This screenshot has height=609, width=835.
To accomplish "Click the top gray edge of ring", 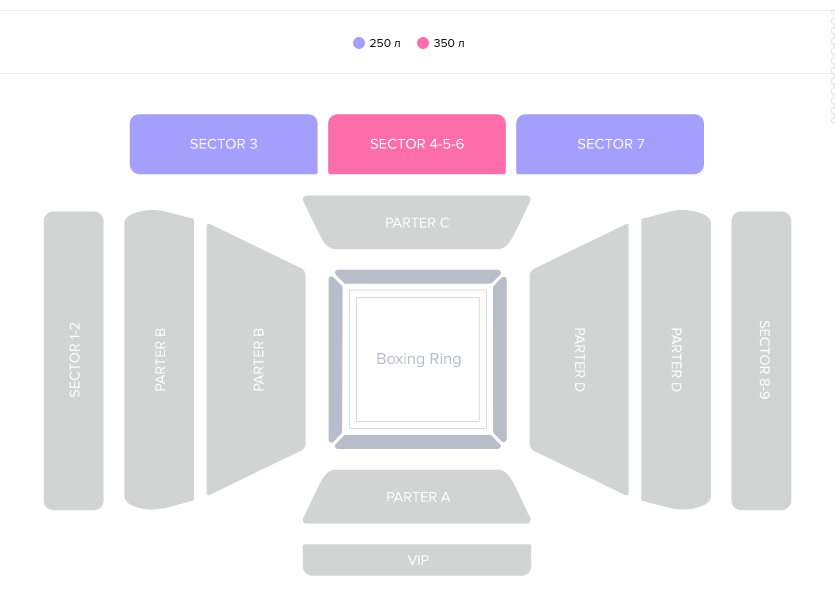I will [418, 277].
